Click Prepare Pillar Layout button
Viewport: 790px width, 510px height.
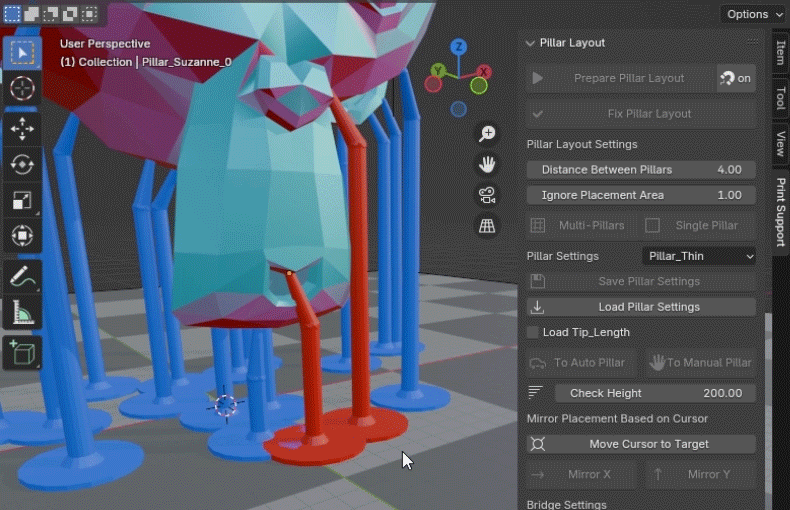point(621,78)
